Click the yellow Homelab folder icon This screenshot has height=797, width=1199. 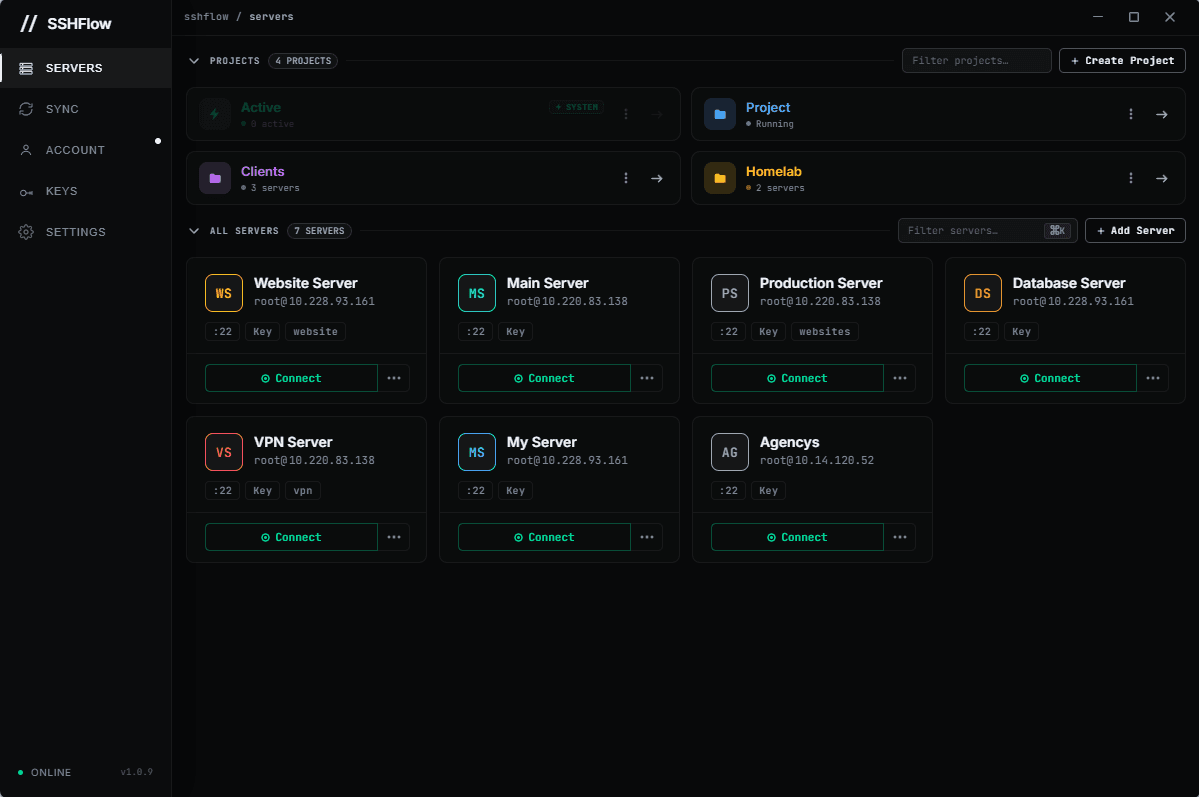[x=720, y=178]
